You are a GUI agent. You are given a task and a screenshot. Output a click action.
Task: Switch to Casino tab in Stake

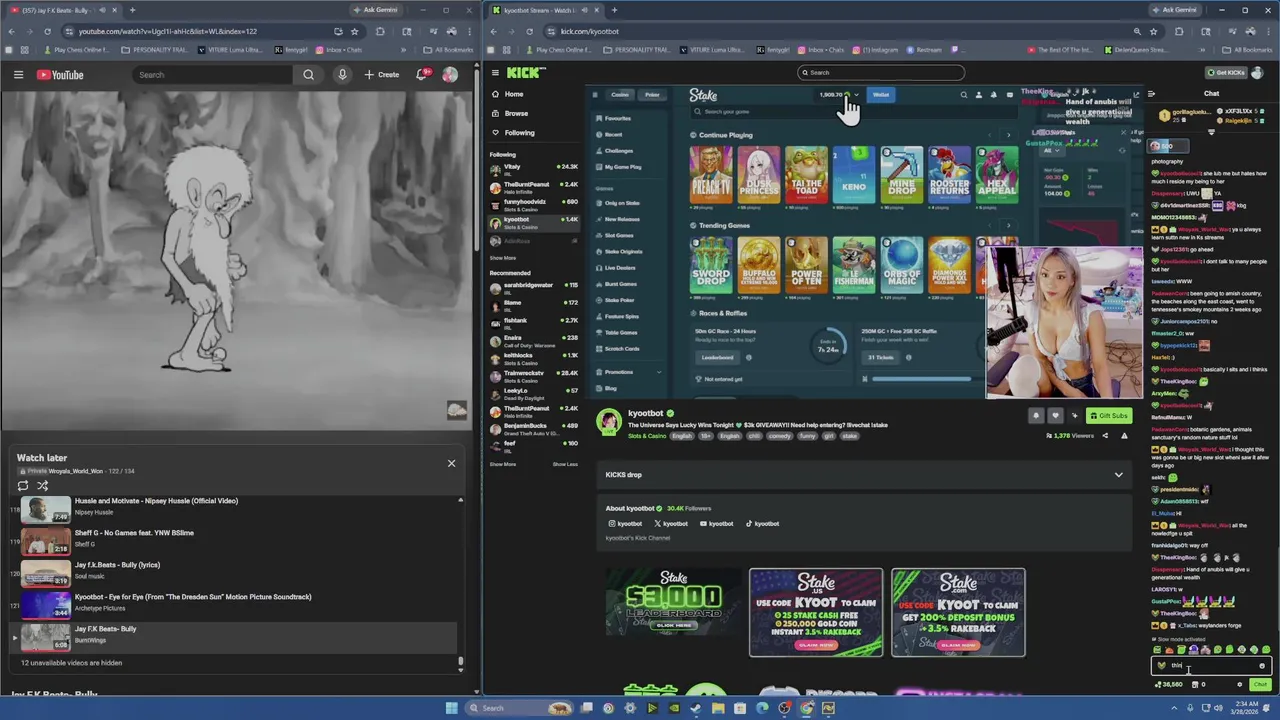click(620, 95)
